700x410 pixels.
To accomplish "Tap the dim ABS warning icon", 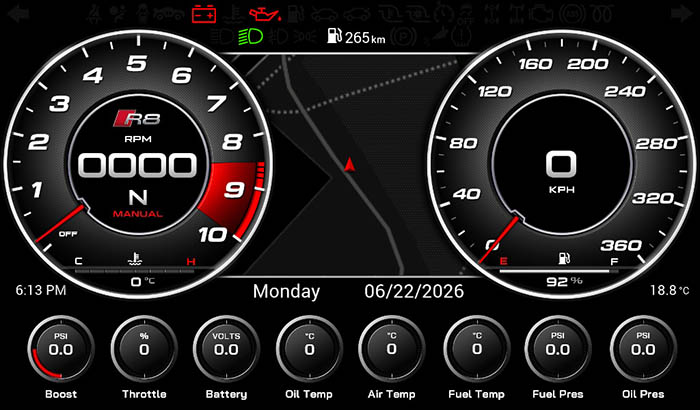I will tap(572, 14).
